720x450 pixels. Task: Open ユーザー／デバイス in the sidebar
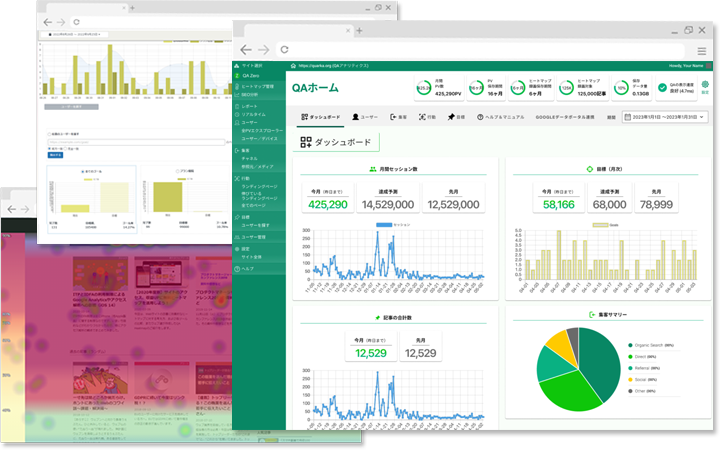pyautogui.click(x=259, y=139)
